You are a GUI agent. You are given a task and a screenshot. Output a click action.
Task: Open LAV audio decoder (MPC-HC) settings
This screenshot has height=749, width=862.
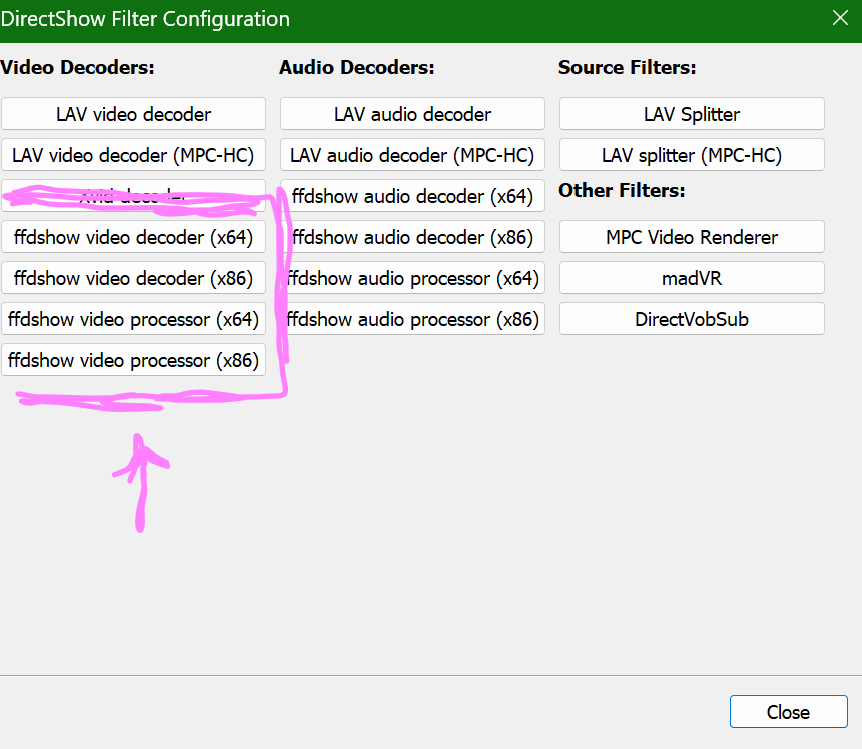(412, 155)
